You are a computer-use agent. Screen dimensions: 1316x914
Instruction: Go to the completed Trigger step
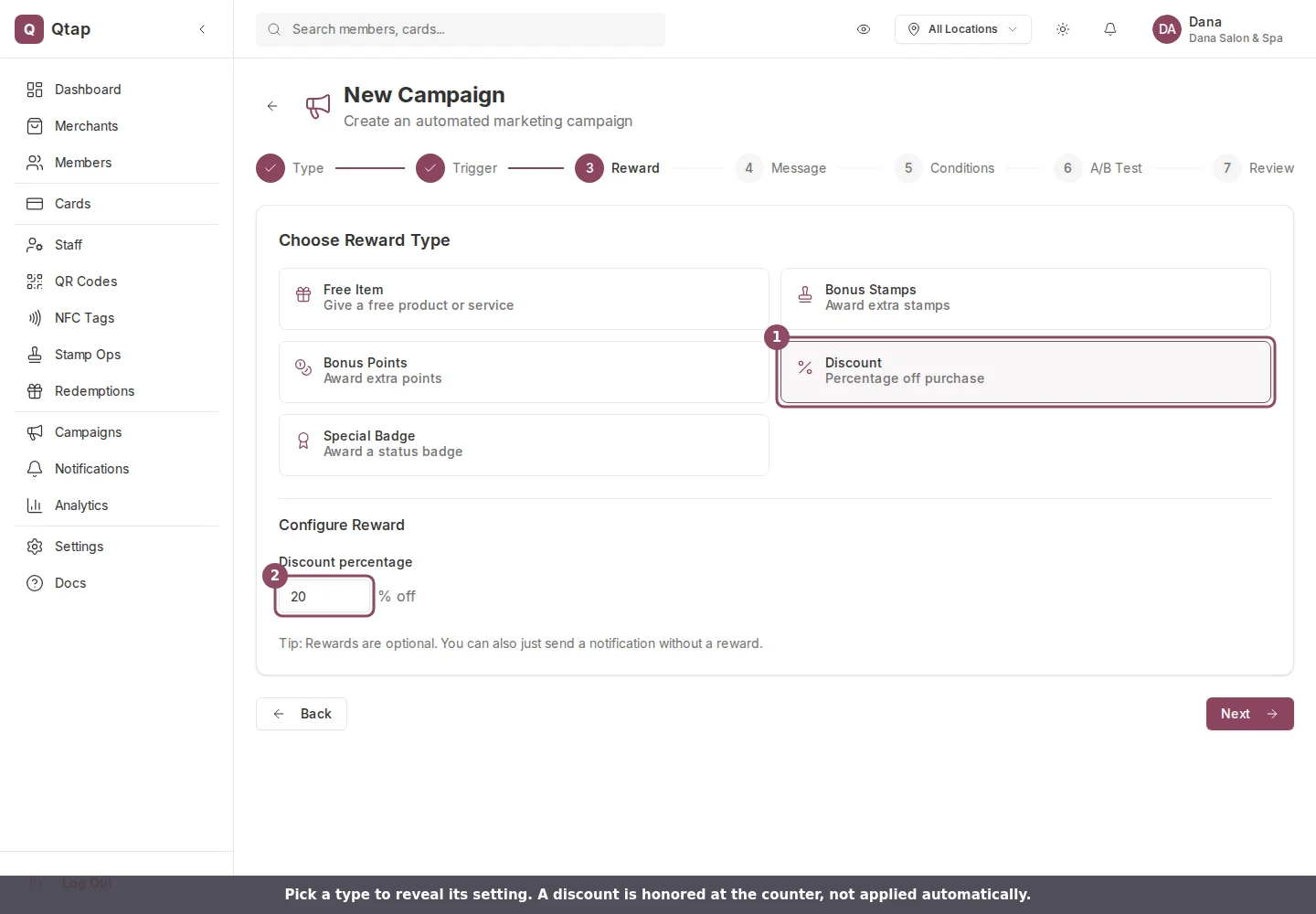[456, 168]
